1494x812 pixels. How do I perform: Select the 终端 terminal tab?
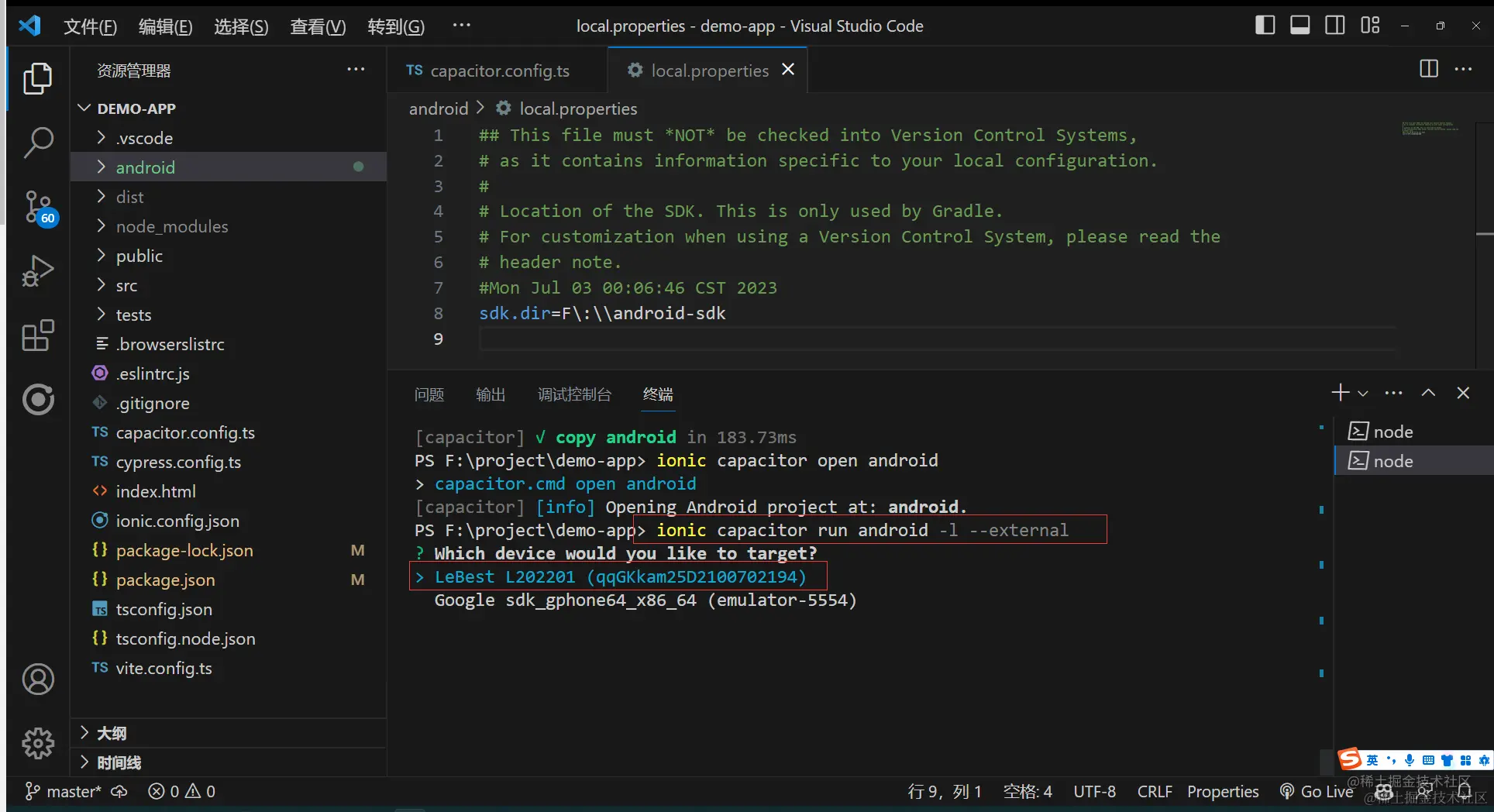pos(658,394)
